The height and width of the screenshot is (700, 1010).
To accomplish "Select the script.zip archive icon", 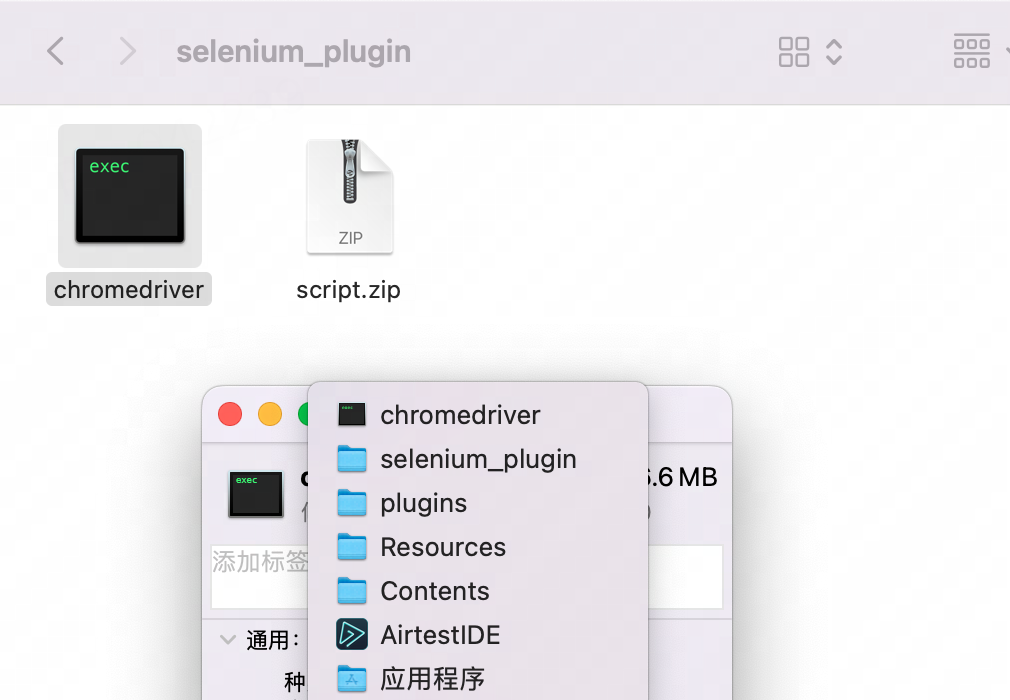I will (350, 196).
